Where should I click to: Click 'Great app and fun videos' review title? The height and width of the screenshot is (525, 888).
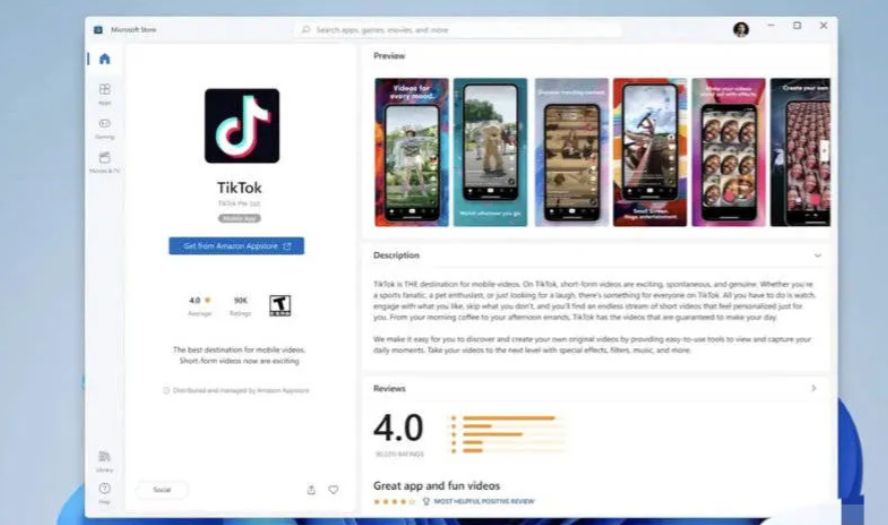point(437,486)
